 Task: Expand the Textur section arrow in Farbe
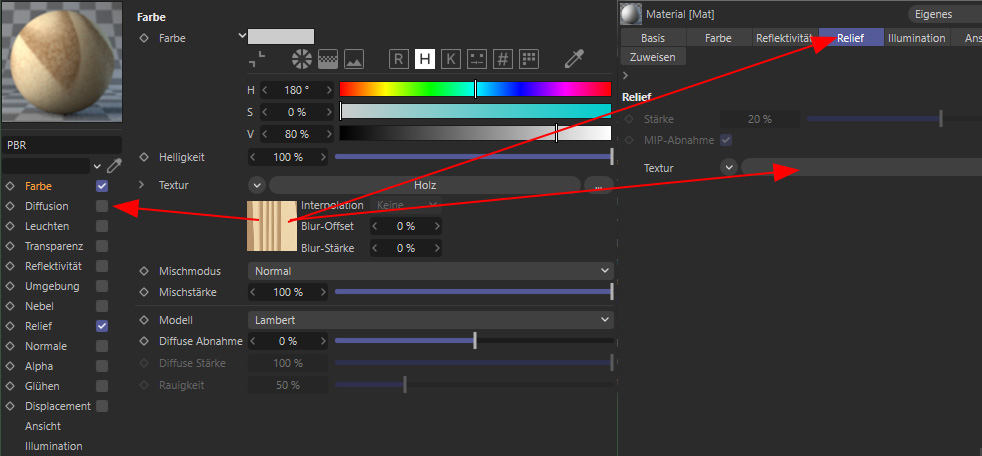pos(142,185)
